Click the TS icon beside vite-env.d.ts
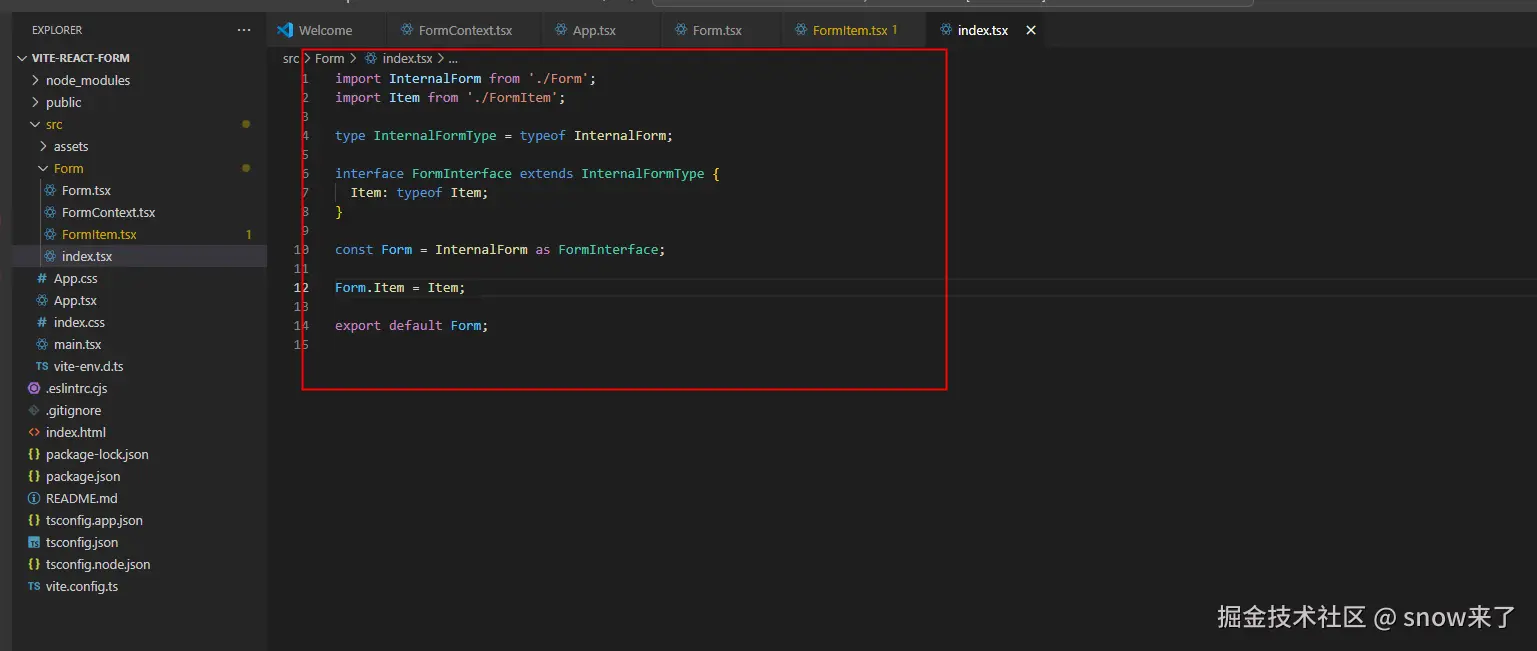 click(42, 366)
